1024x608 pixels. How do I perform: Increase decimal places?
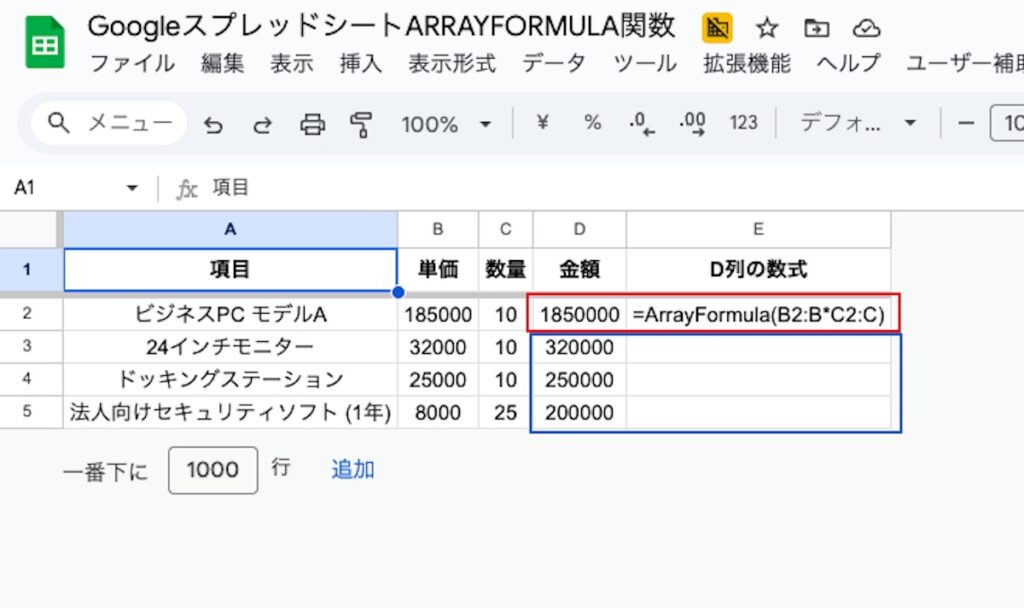[692, 123]
